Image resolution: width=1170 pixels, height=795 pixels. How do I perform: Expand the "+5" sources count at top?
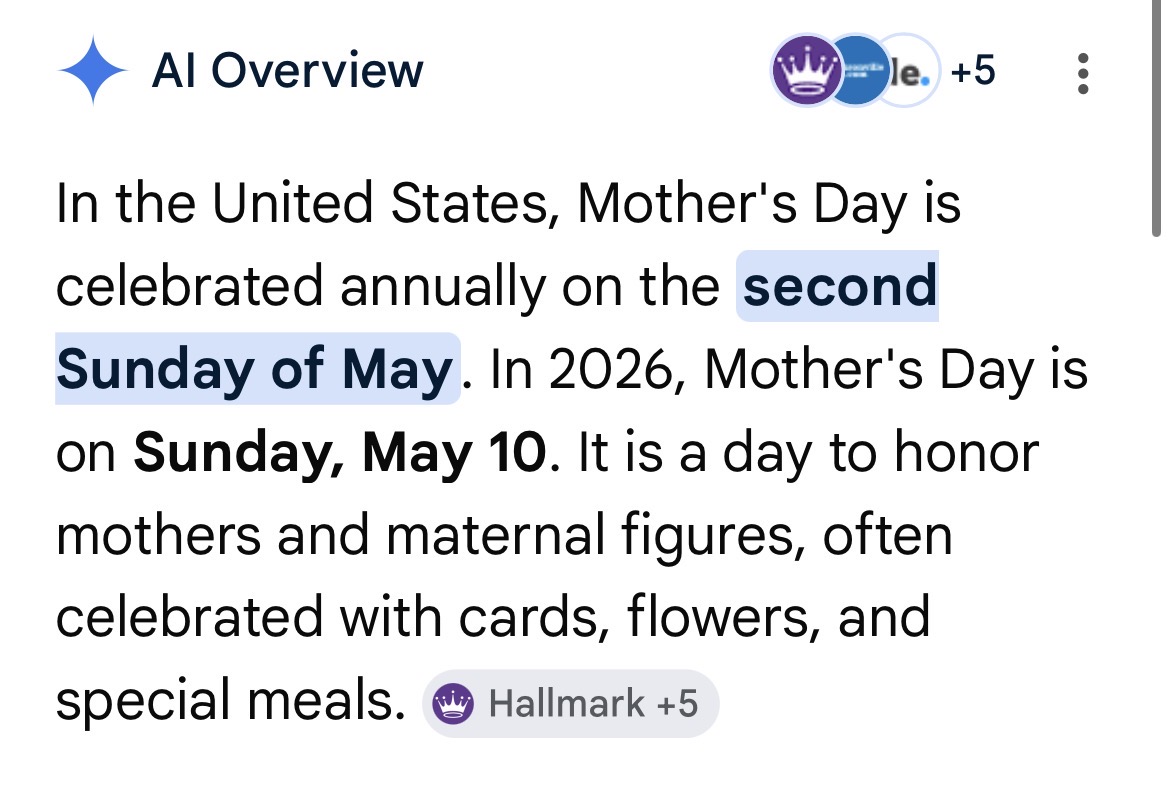972,71
